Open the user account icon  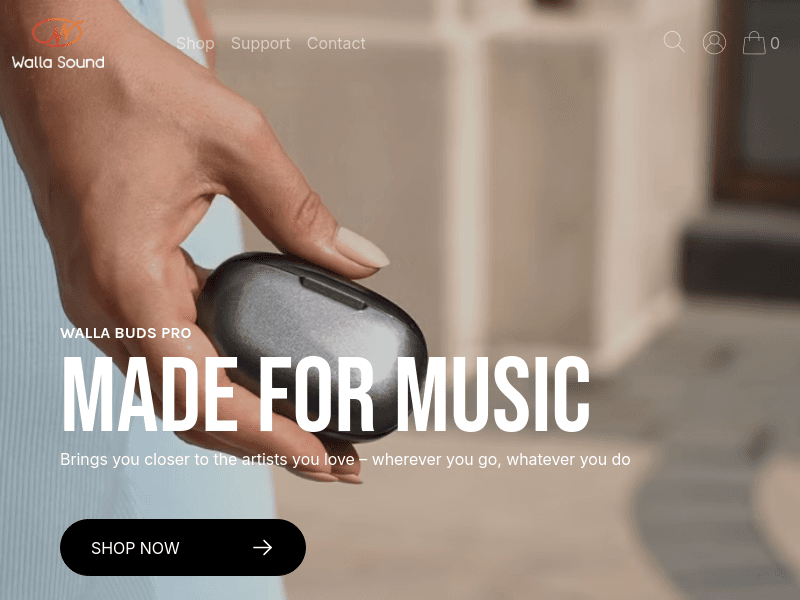click(714, 43)
